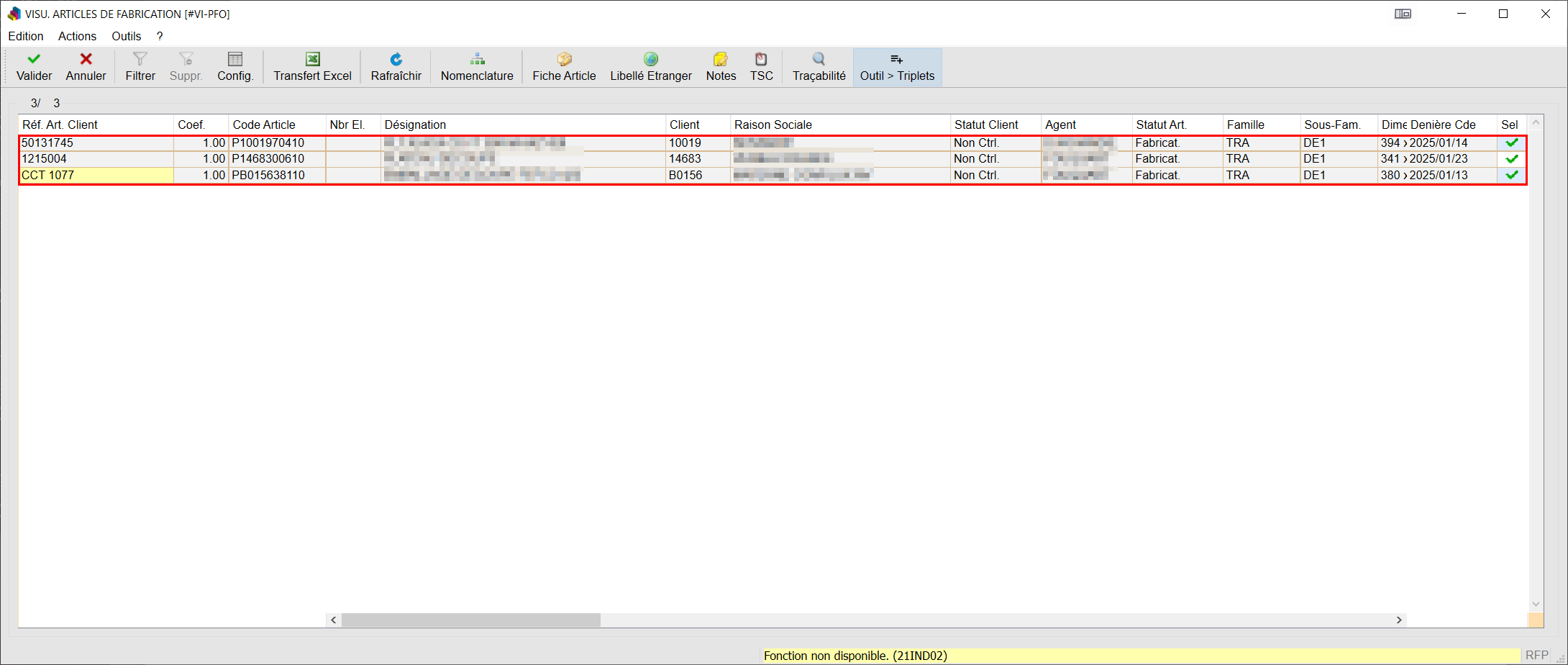The height and width of the screenshot is (665, 1568).
Task: Open the Fiche Article card
Action: tap(564, 66)
